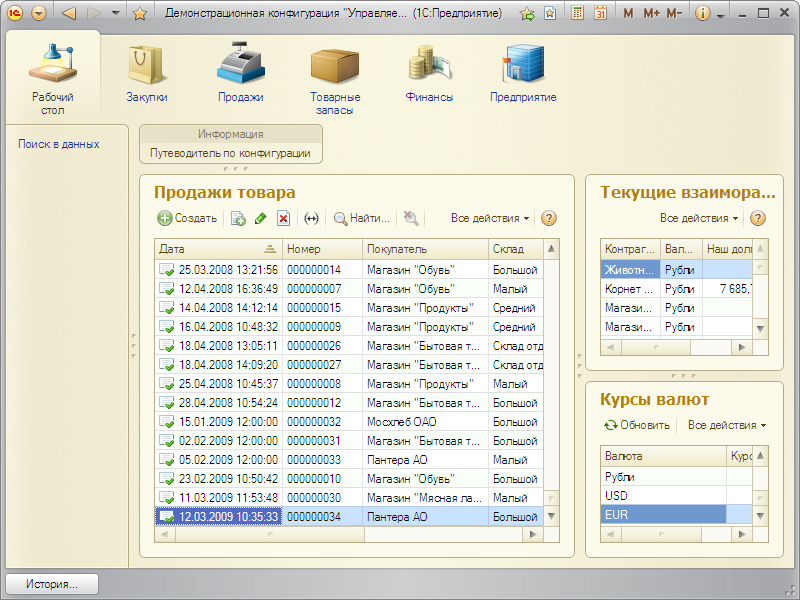Screen dimensions: 800x600
Task: Select the Рубли currency row
Action: point(676,477)
